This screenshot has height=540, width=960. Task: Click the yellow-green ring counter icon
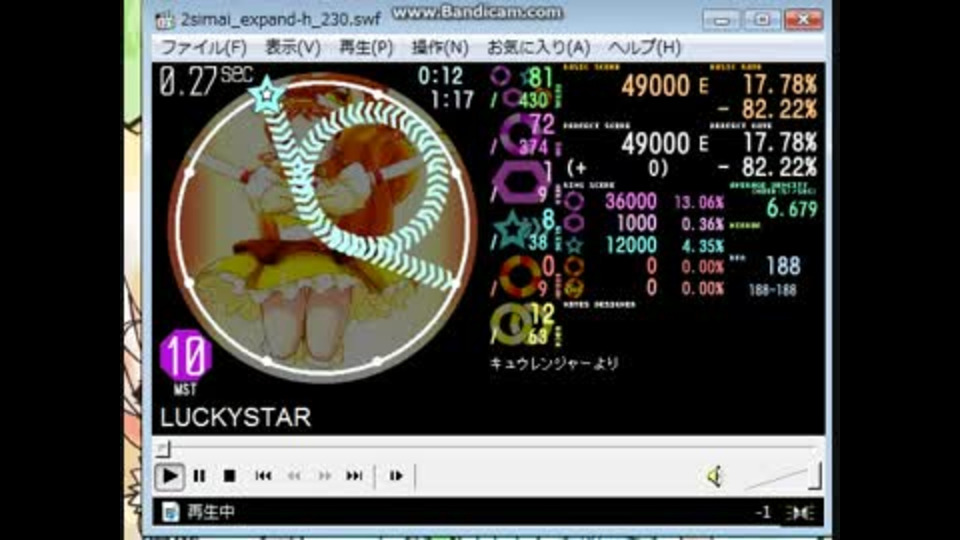(x=513, y=324)
